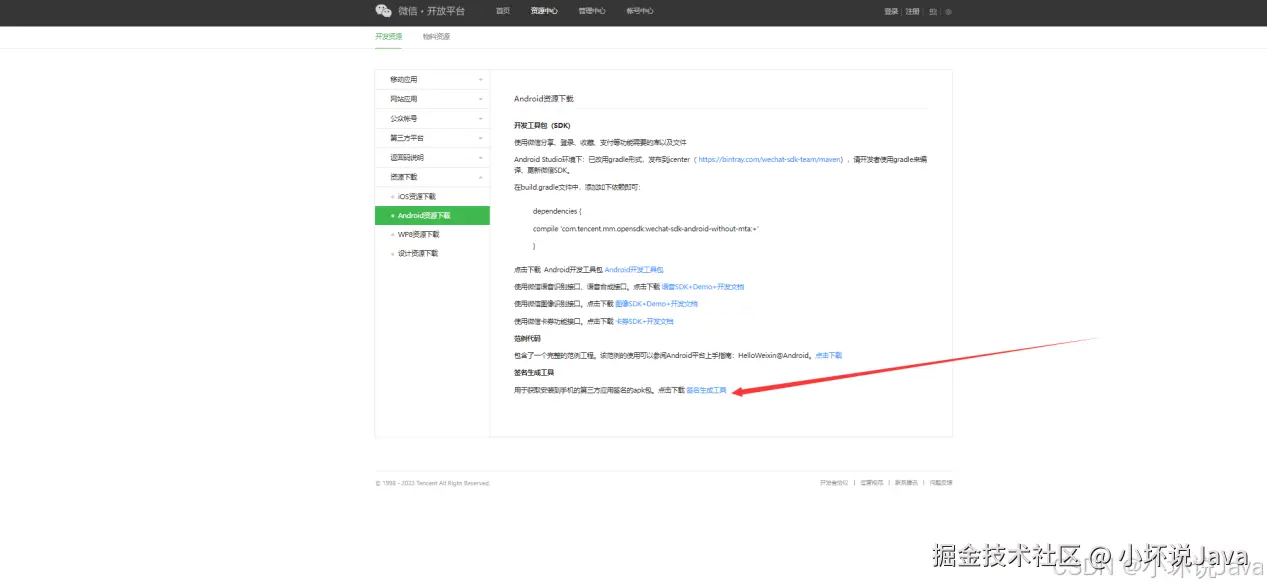Image resolution: width=1267 pixels, height=588 pixels.
Task: Go to 帐号中心 in top nav
Action: tap(640, 11)
